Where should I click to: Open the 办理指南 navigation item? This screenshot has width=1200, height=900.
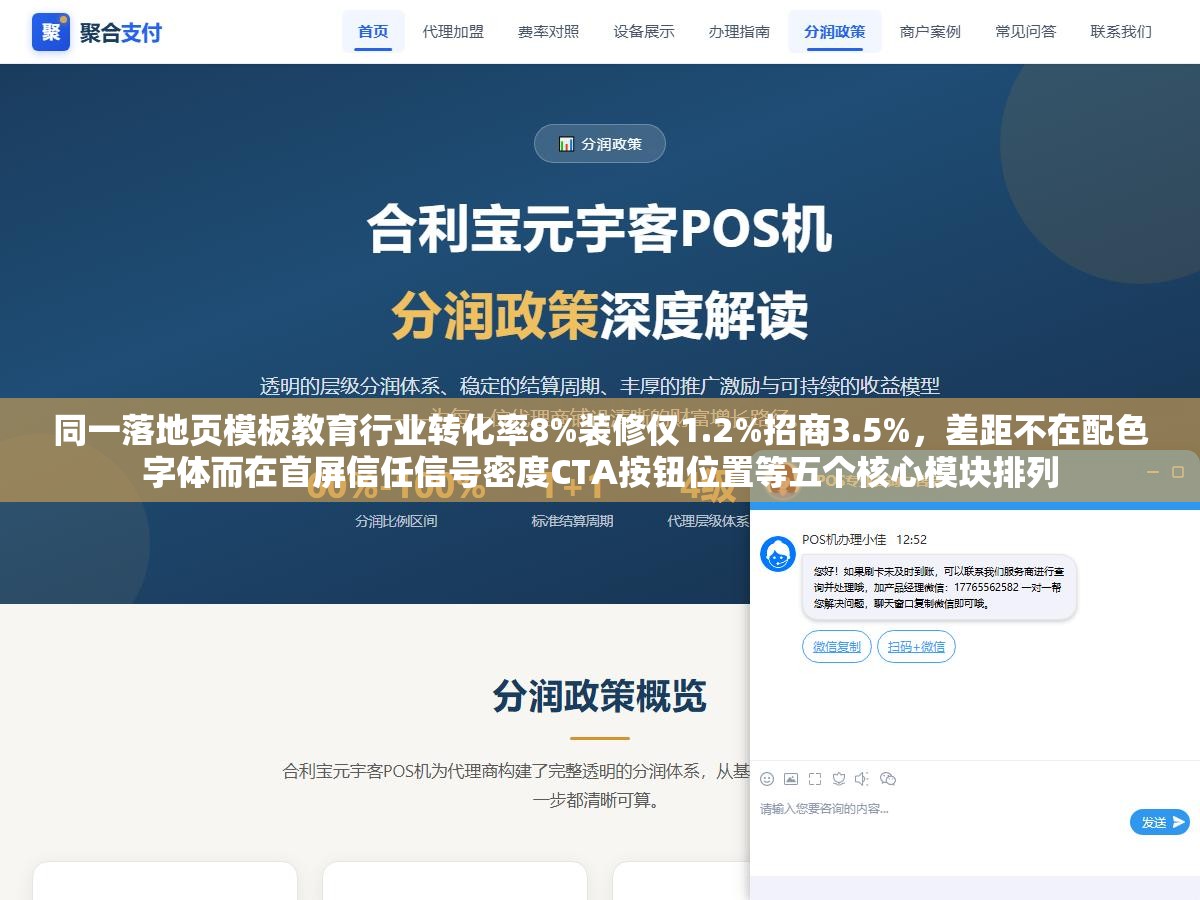click(x=739, y=31)
